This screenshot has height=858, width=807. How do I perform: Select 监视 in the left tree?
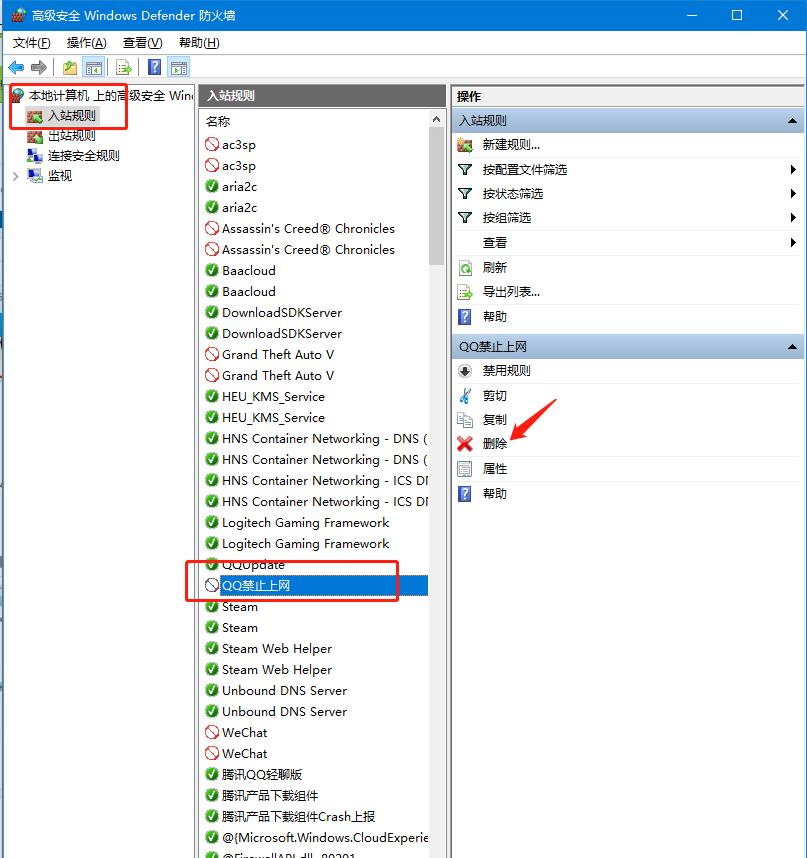[60, 176]
